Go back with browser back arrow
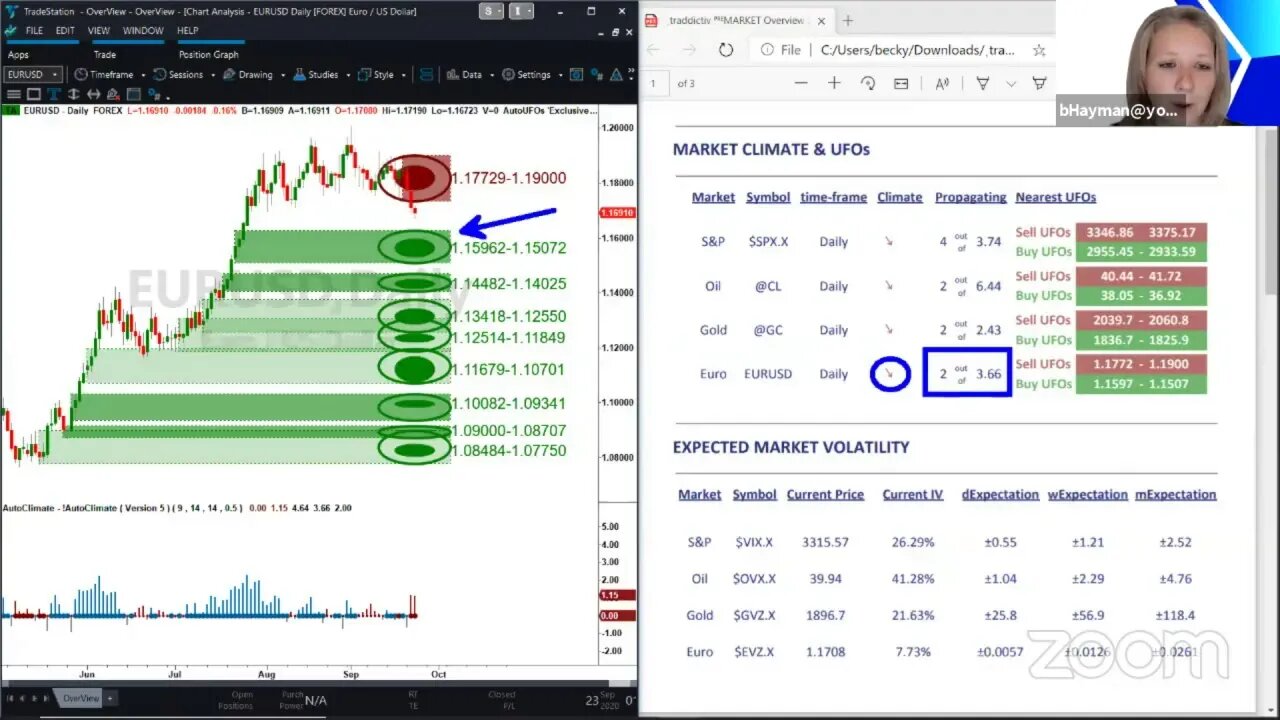Viewport: 1280px width, 720px height. [x=653, y=49]
